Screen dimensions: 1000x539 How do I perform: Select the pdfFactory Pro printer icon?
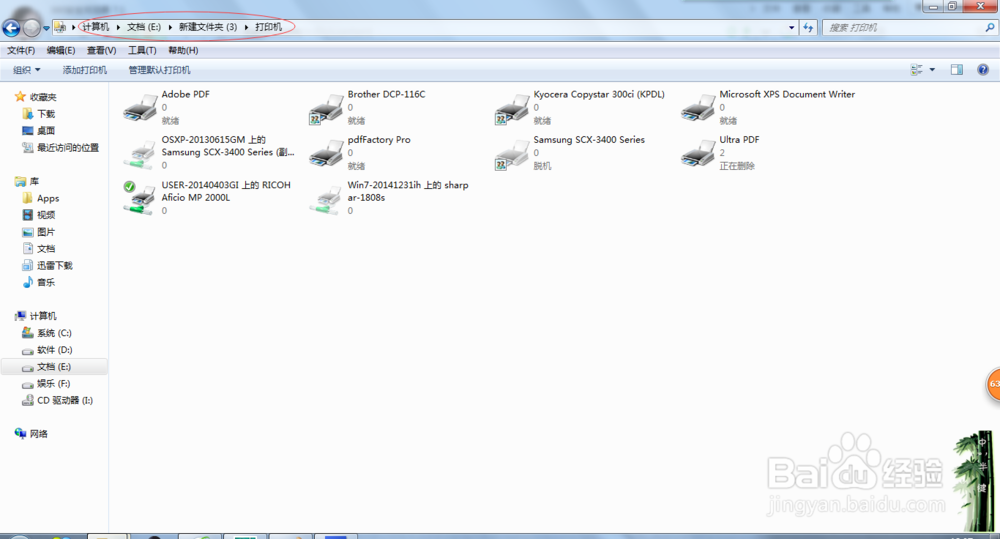click(x=327, y=153)
